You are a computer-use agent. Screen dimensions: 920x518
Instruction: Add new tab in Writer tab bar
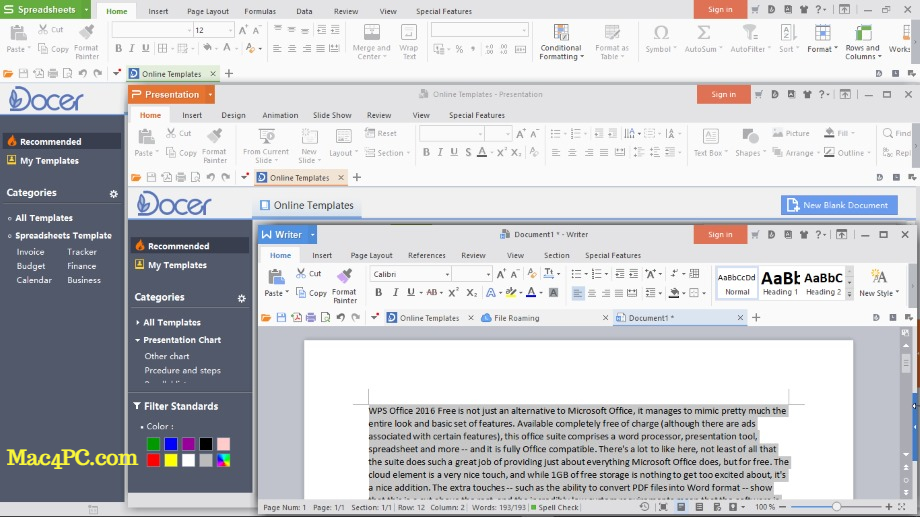coord(756,317)
